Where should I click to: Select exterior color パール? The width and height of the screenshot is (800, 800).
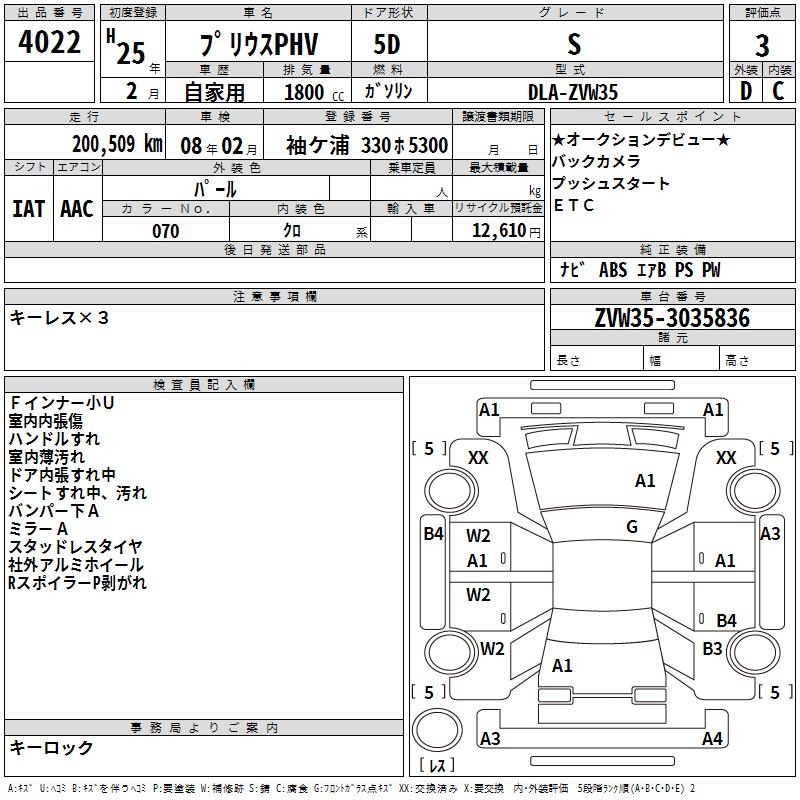215,189
